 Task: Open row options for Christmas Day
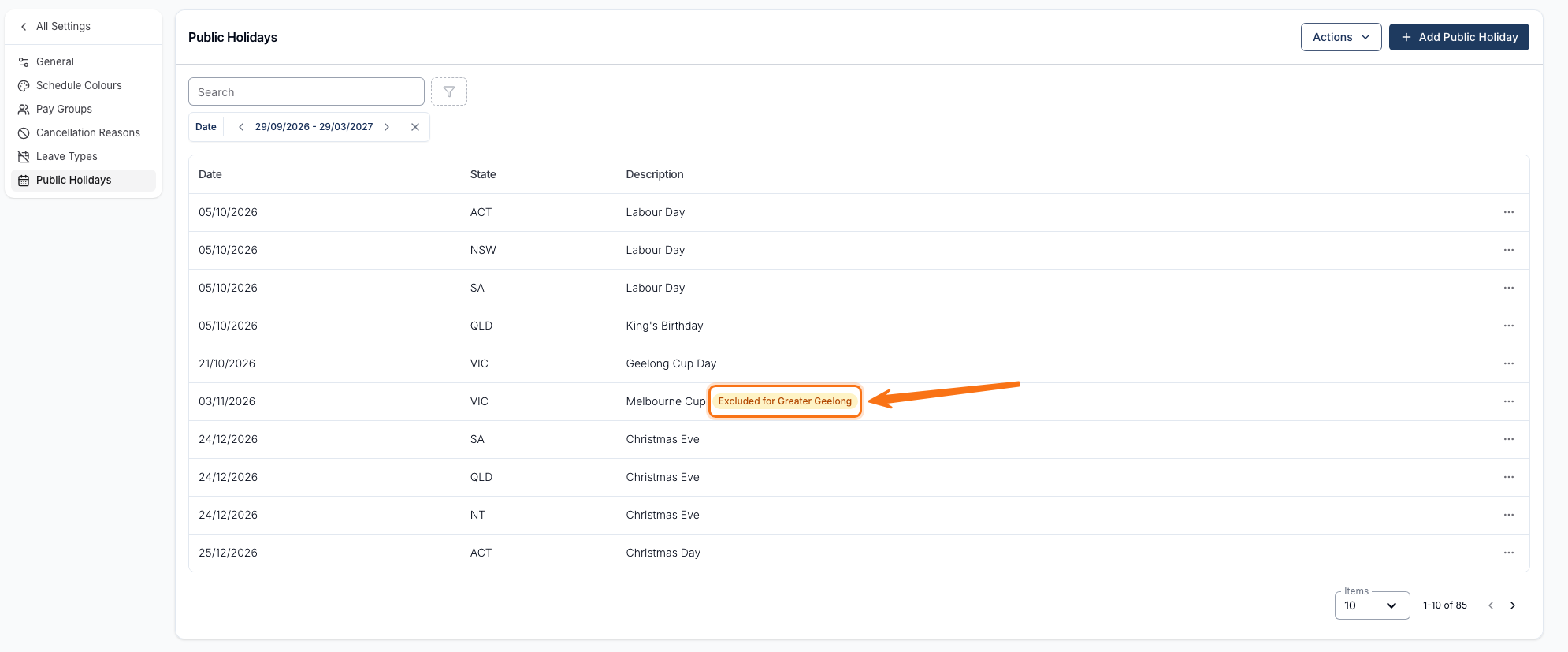pyautogui.click(x=1508, y=553)
